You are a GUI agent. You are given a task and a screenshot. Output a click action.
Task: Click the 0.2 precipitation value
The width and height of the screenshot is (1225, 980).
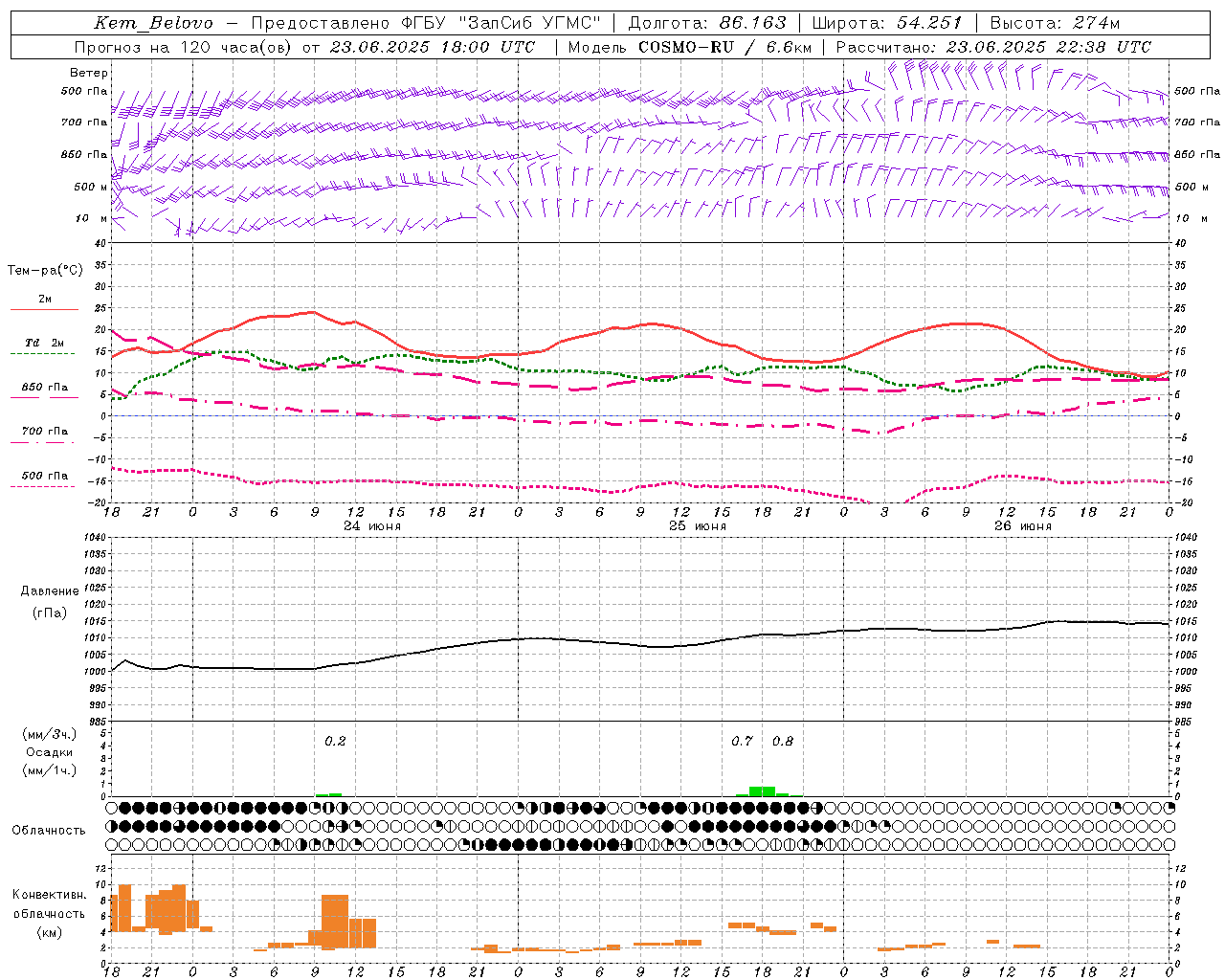[x=335, y=741]
